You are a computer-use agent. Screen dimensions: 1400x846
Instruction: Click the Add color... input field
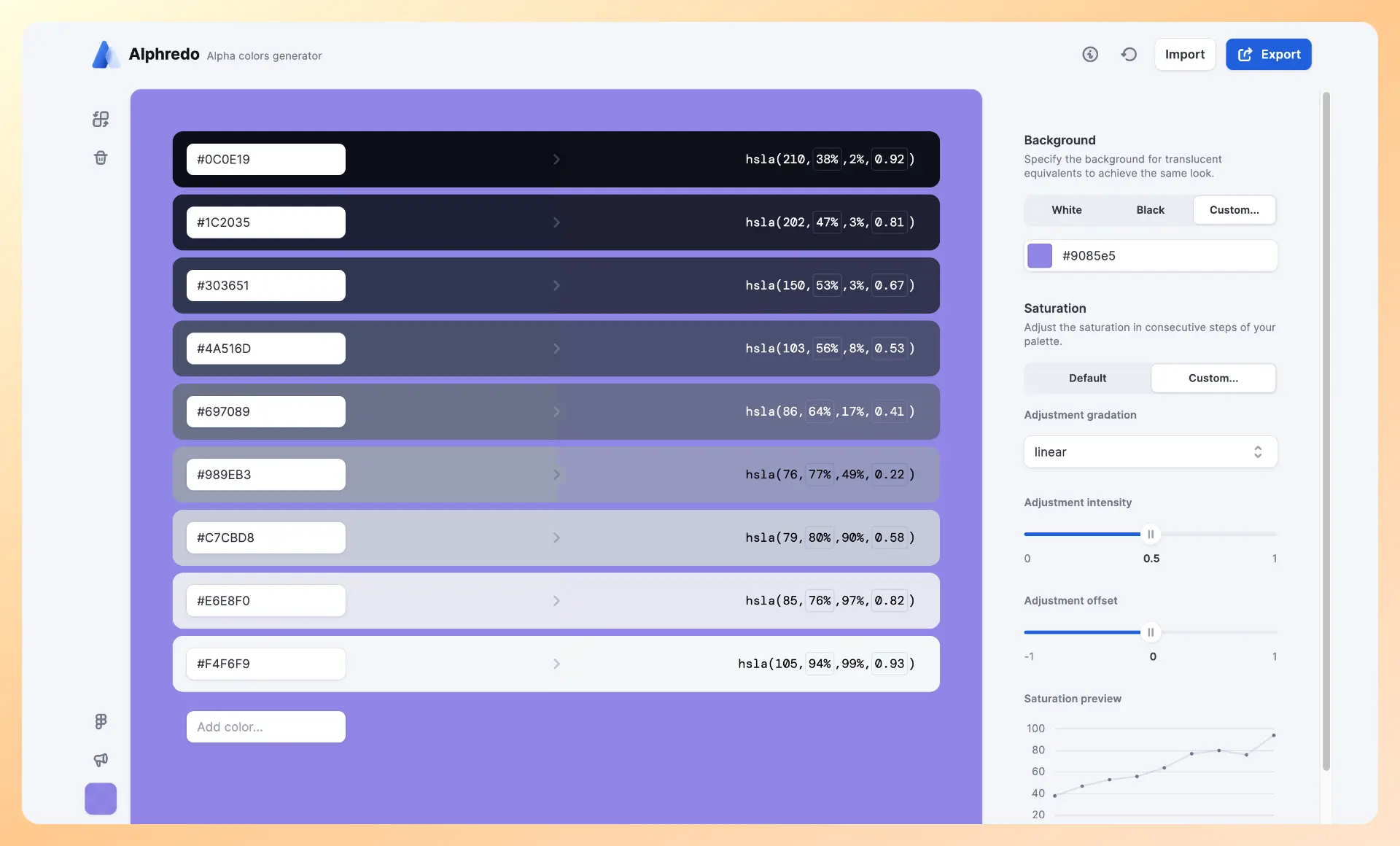pos(265,727)
